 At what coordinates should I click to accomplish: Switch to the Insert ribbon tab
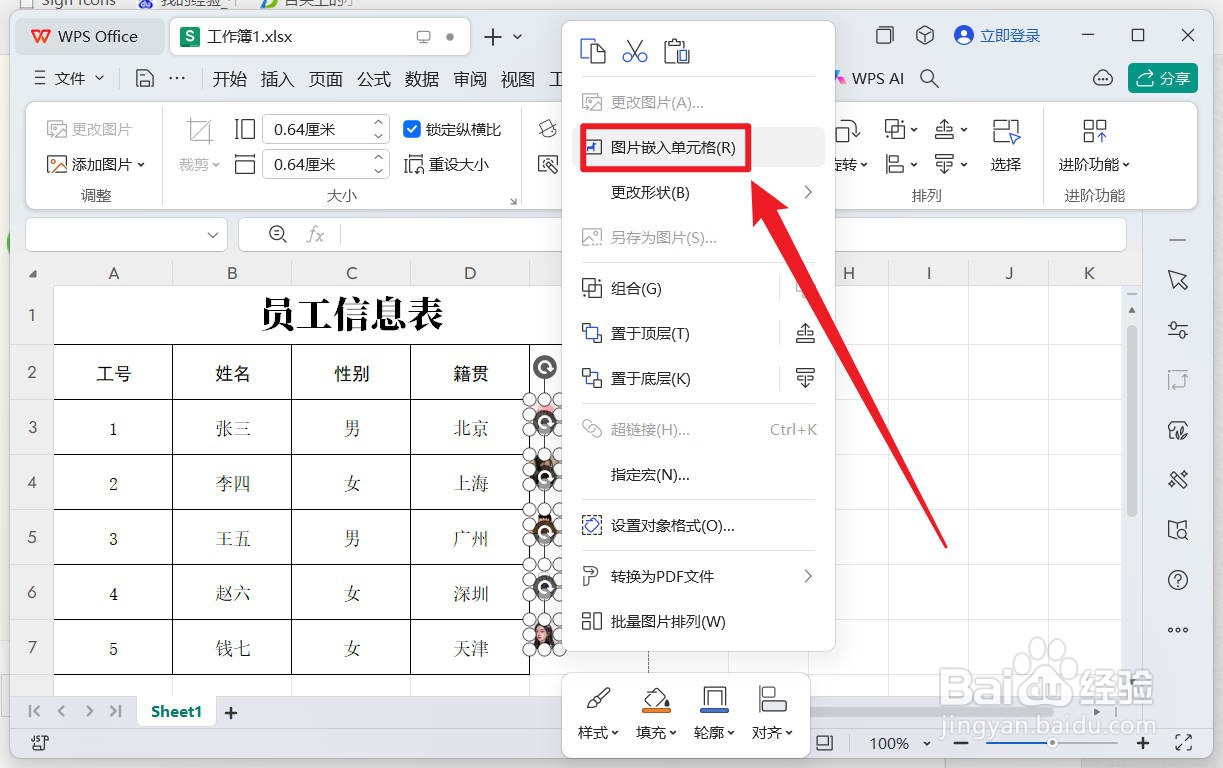[x=277, y=78]
